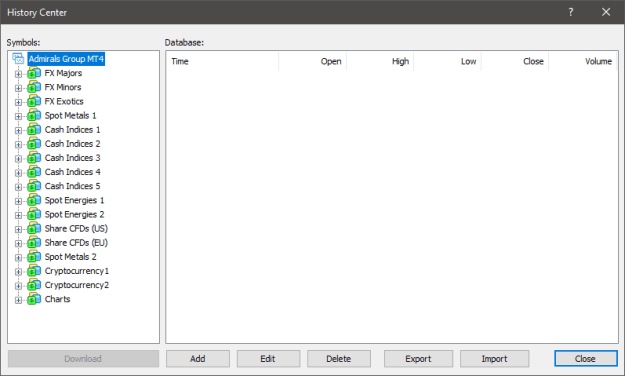Image resolution: width=625 pixels, height=376 pixels.
Task: Click the Spot Energies 2 group icon
Action: (34, 215)
